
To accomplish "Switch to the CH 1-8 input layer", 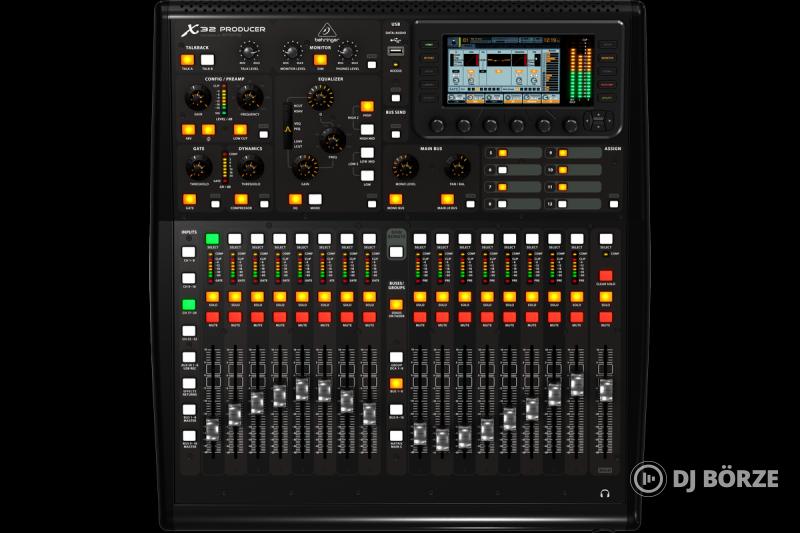I will [189, 252].
